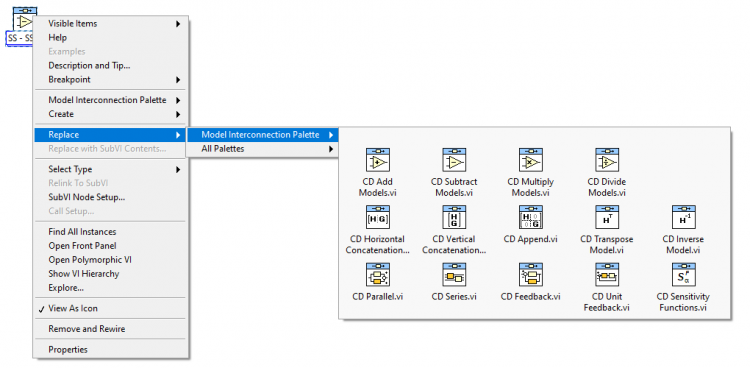Select Open Front Panel

110,245
